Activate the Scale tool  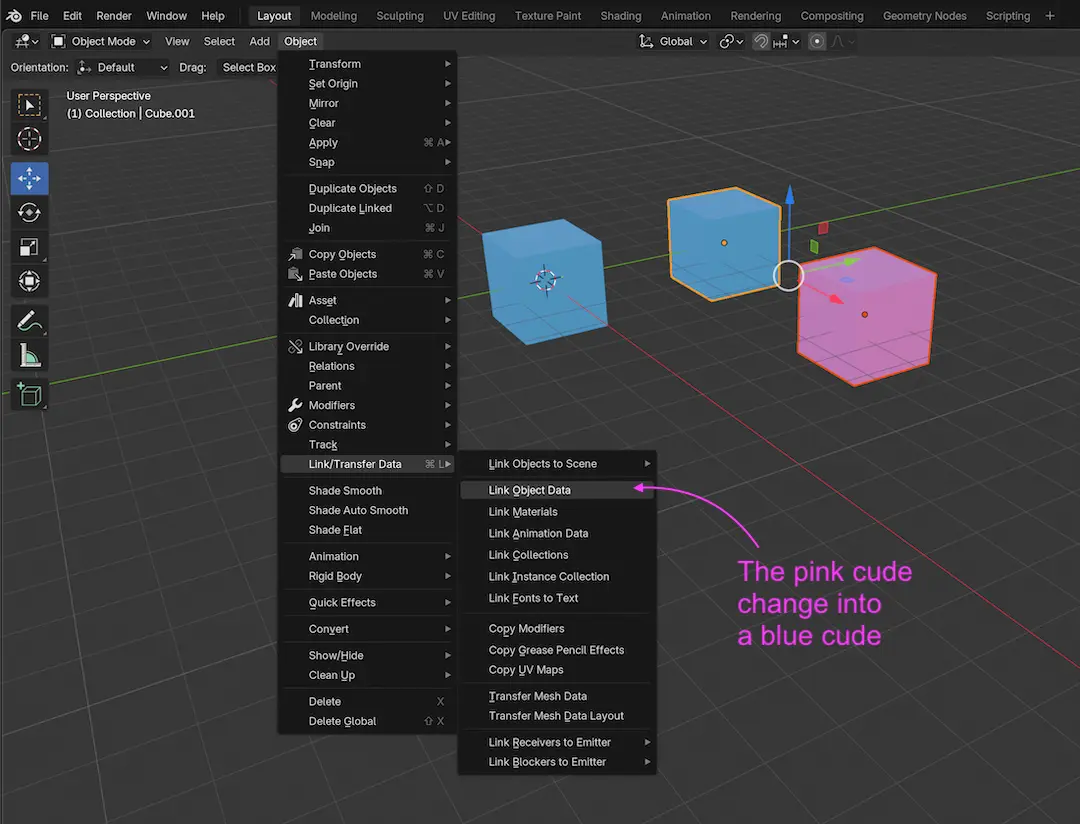click(29, 247)
